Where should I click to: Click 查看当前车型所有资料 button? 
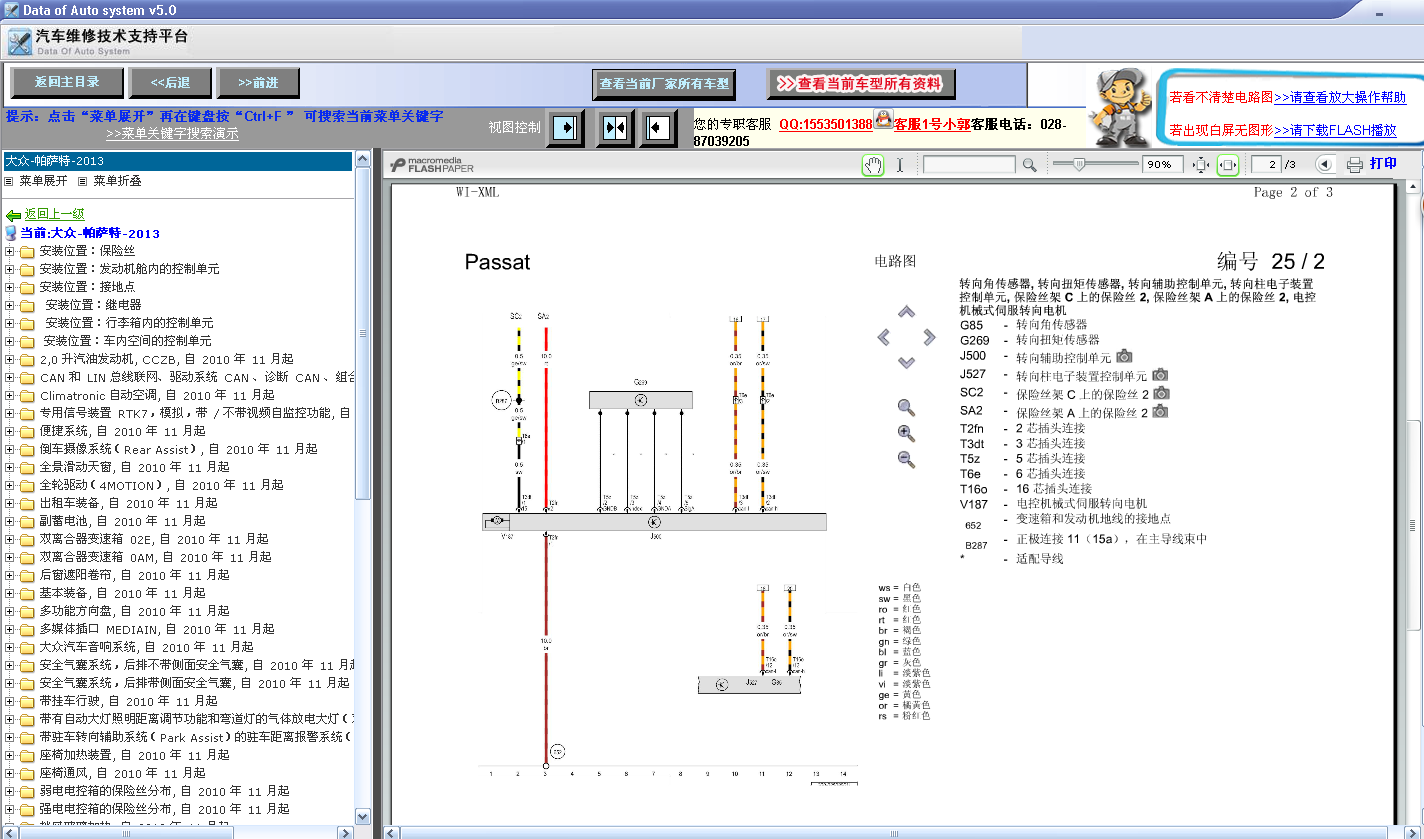coord(861,84)
